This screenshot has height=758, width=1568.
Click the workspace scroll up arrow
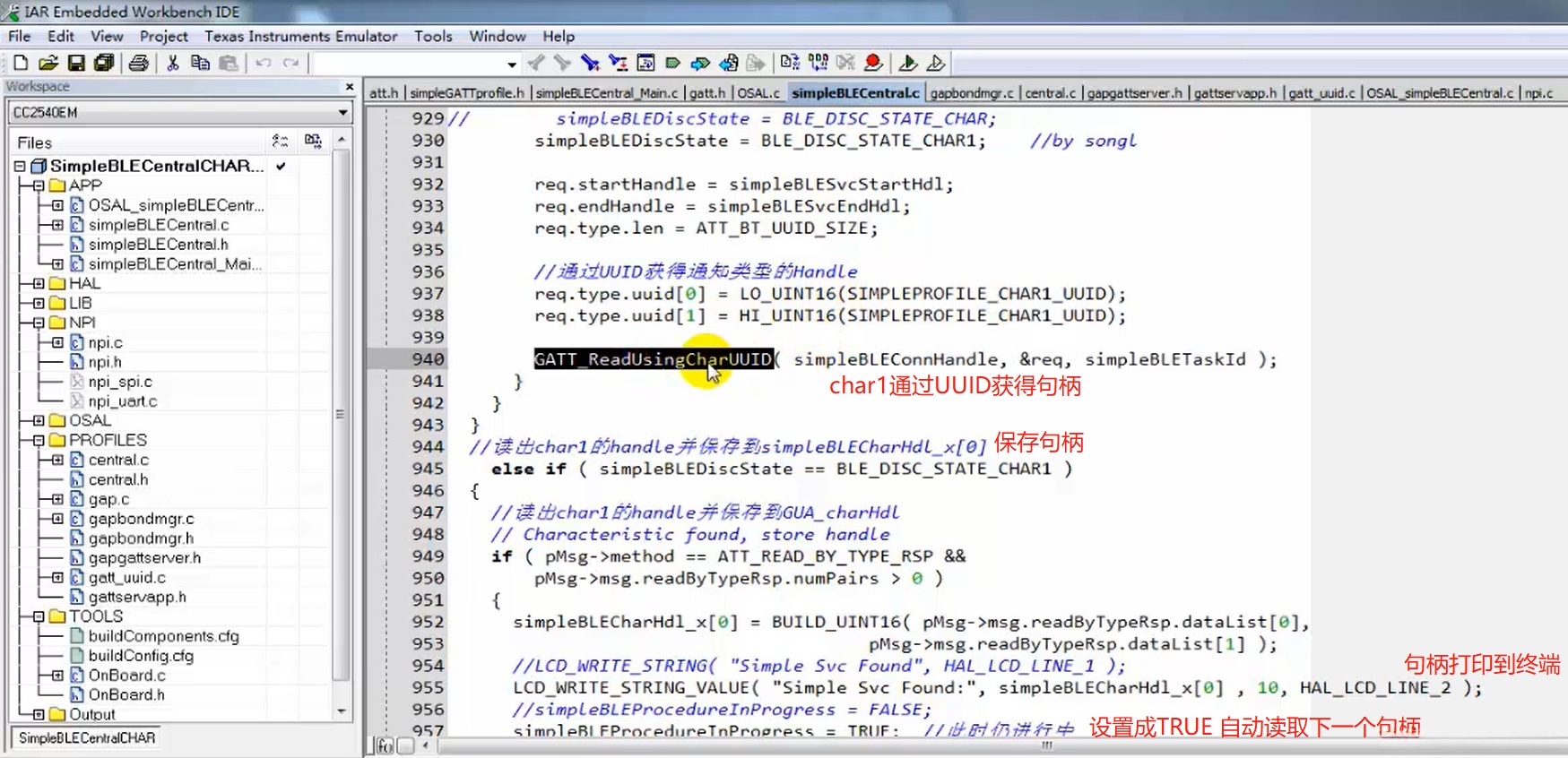pos(341,141)
